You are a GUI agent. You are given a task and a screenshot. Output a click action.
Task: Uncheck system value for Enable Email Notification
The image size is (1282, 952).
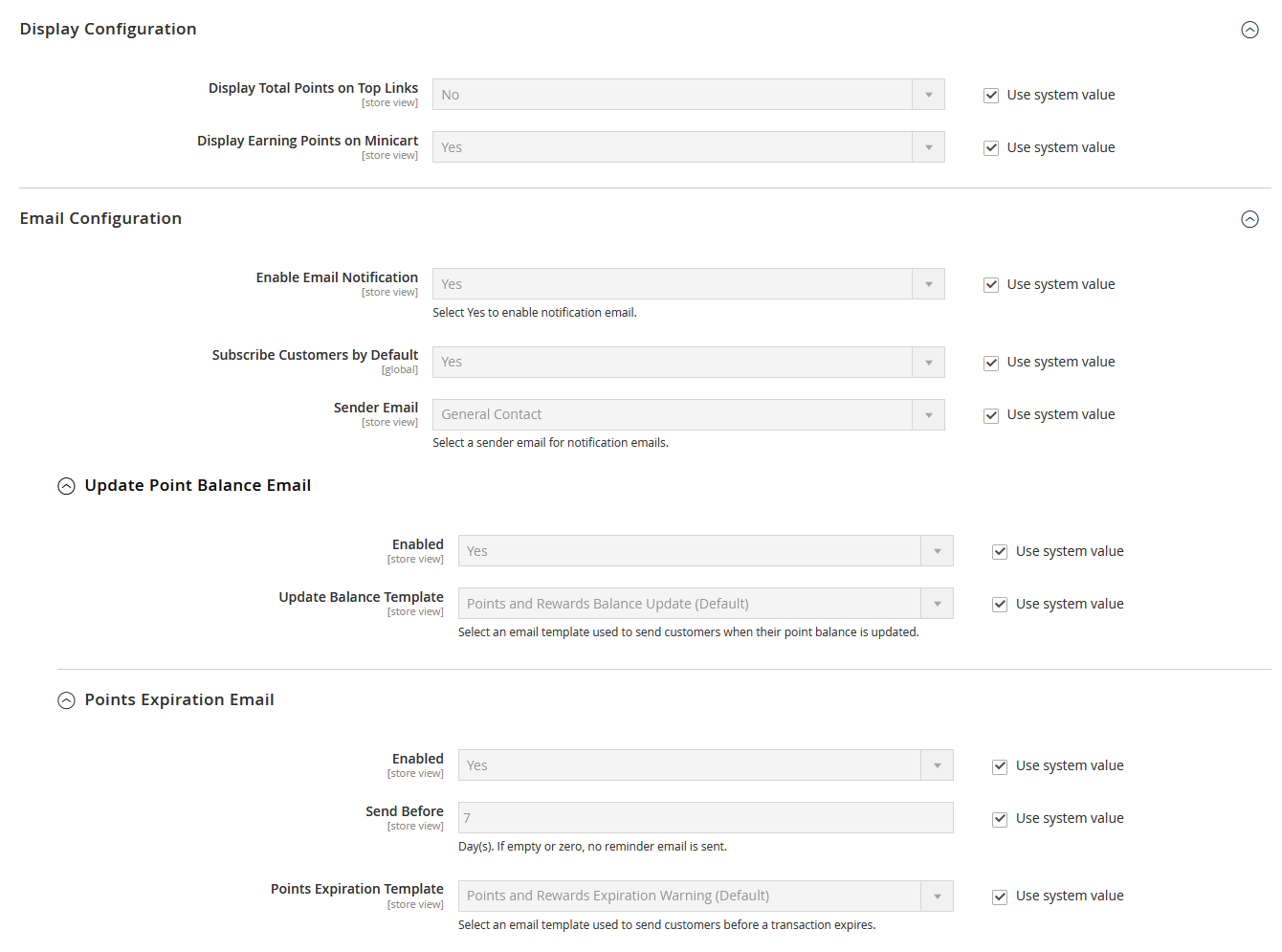pyautogui.click(x=991, y=285)
